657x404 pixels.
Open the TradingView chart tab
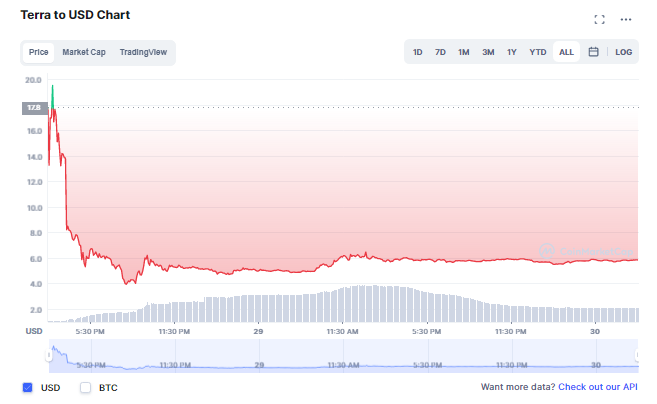click(x=144, y=52)
